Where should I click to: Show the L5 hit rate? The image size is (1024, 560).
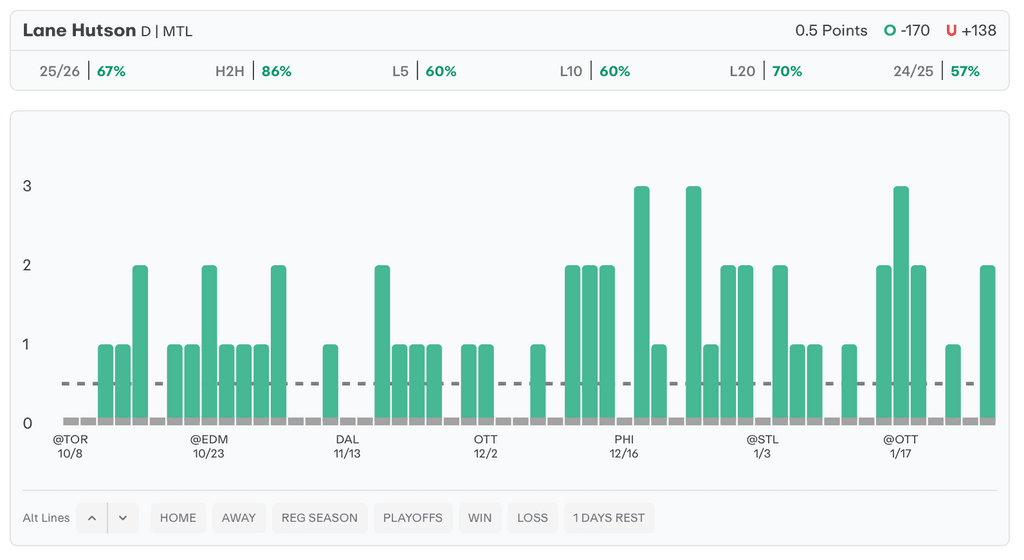[424, 71]
